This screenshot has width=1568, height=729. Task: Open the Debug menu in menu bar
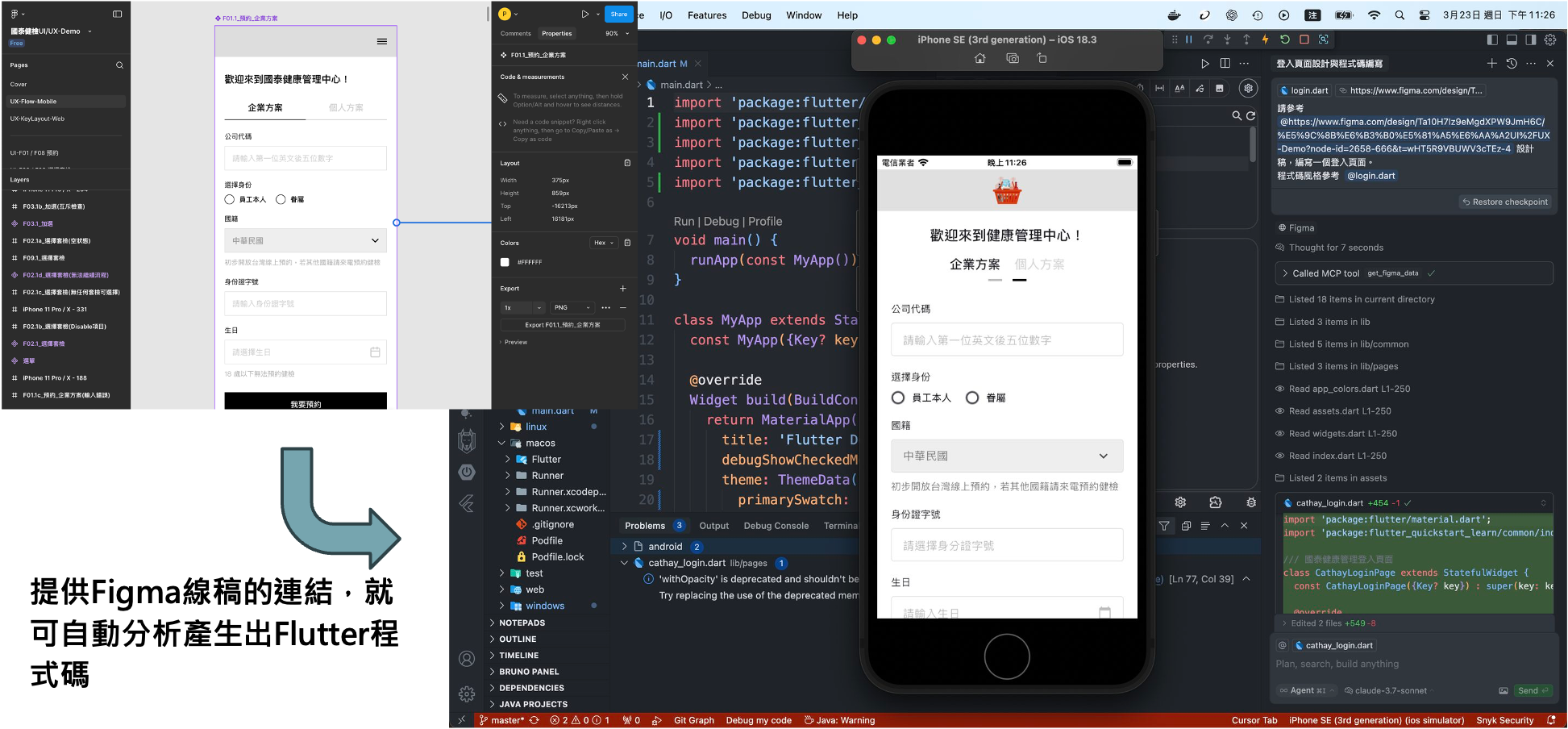(756, 15)
